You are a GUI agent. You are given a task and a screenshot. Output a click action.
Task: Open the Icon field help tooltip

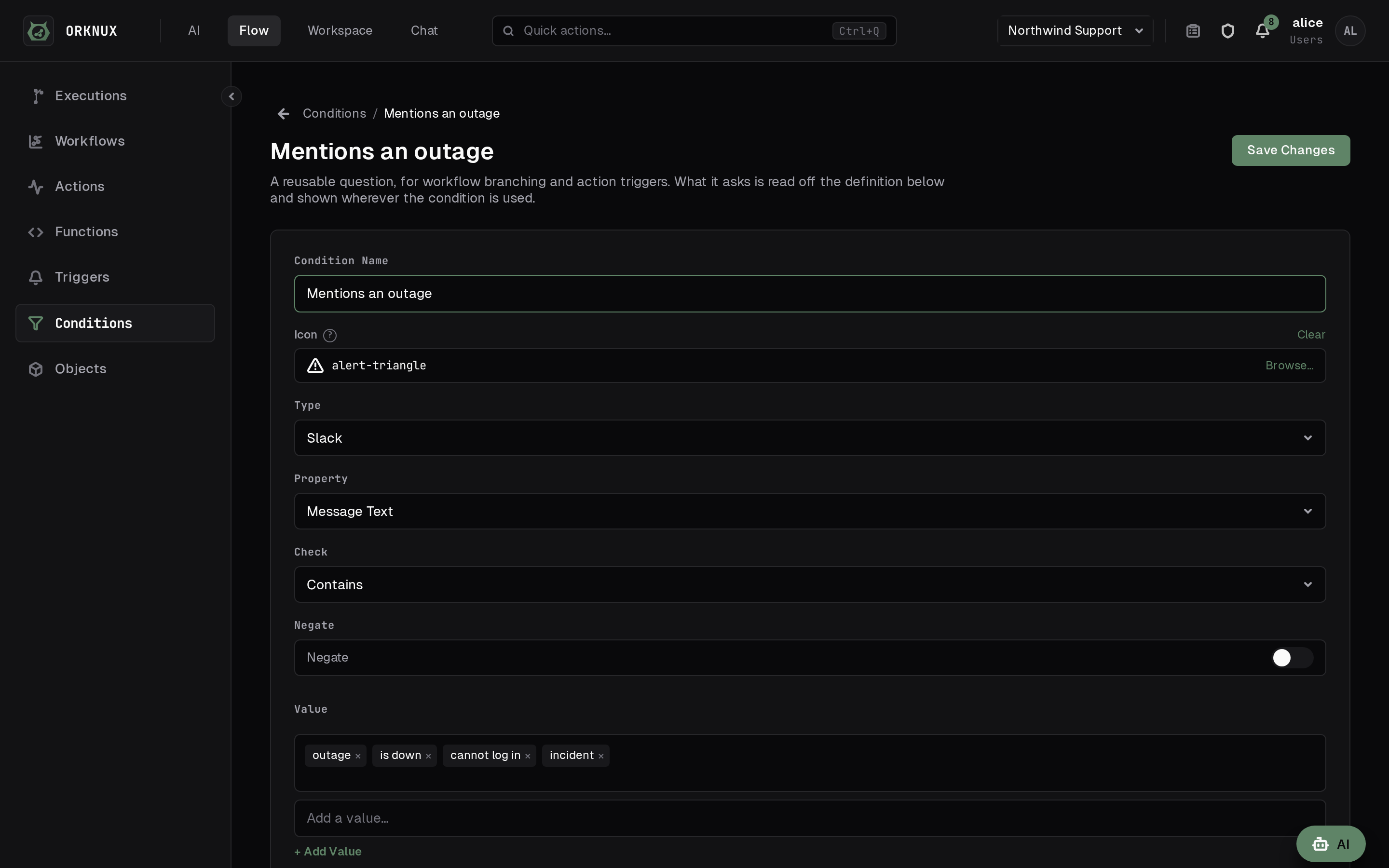[329, 335]
